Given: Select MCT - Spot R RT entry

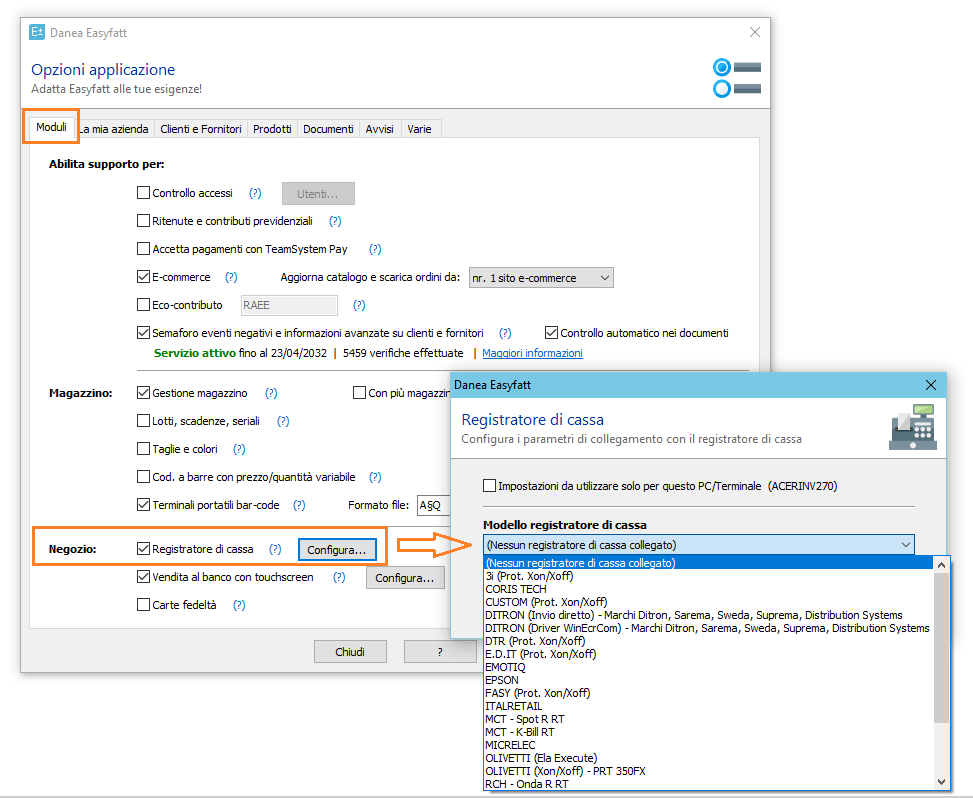Looking at the screenshot, I should pos(708,719).
